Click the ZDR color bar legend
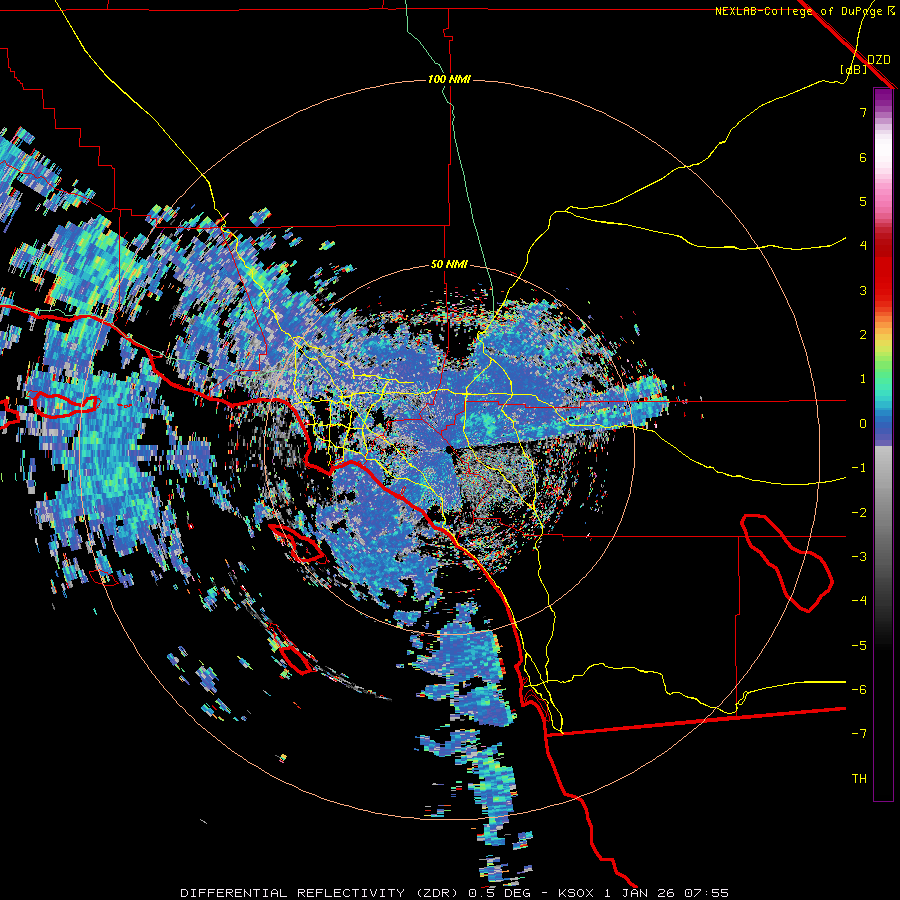Image resolution: width=900 pixels, height=900 pixels. pos(883,444)
